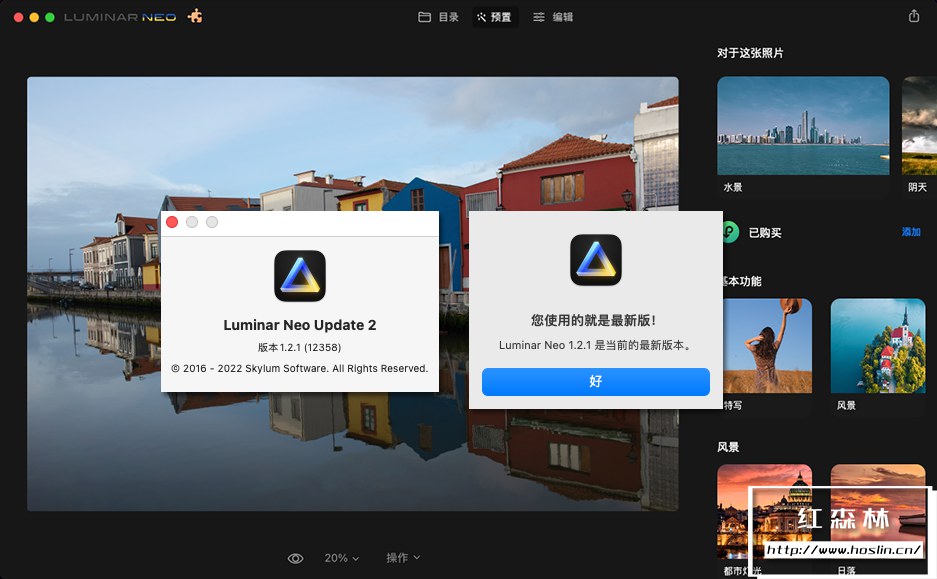Click the Luminar Neo logo text
Screen dimensions: 937x579
point(120,17)
